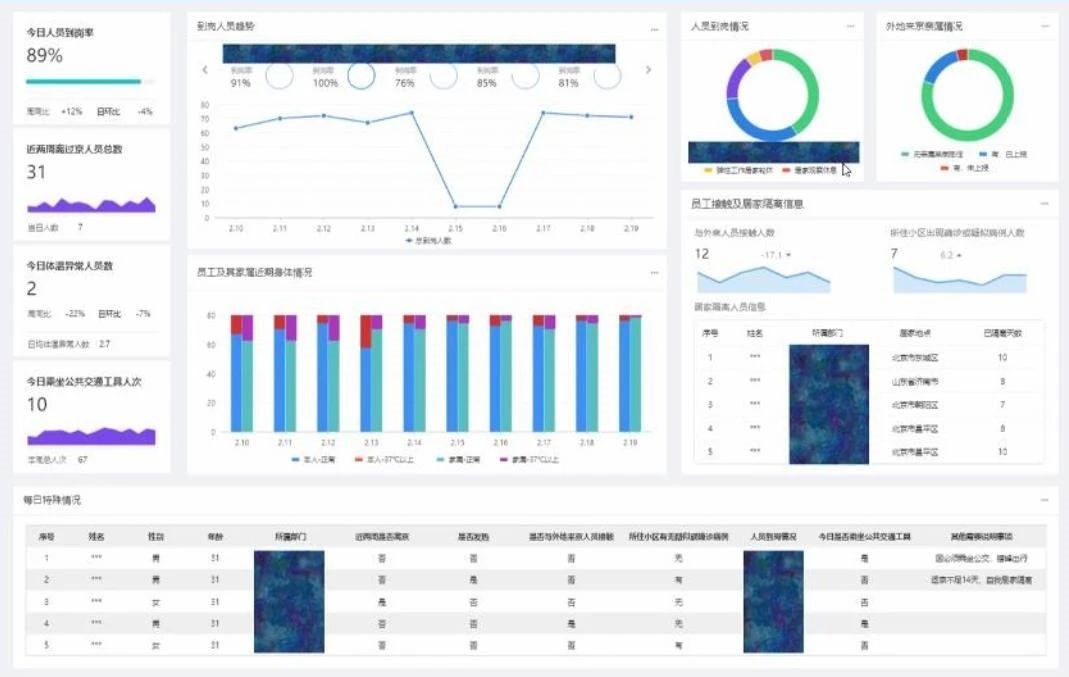Toggle 本人-正常 legend in the bar chart
1069x677 pixels.
click(x=309, y=460)
